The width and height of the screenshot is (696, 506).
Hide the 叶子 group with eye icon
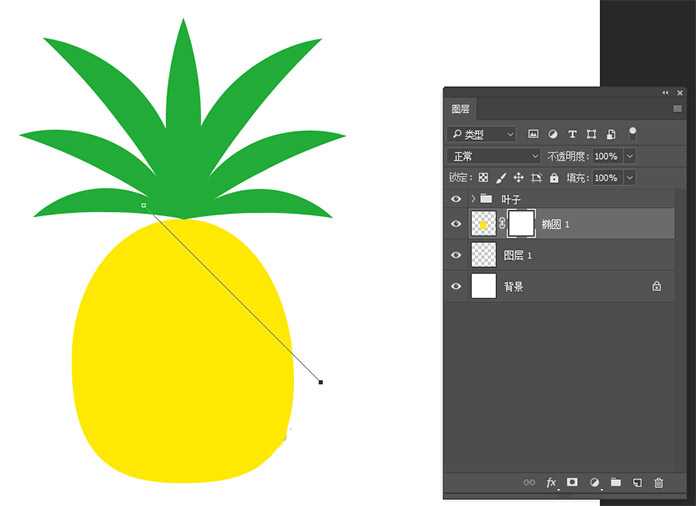coord(456,199)
